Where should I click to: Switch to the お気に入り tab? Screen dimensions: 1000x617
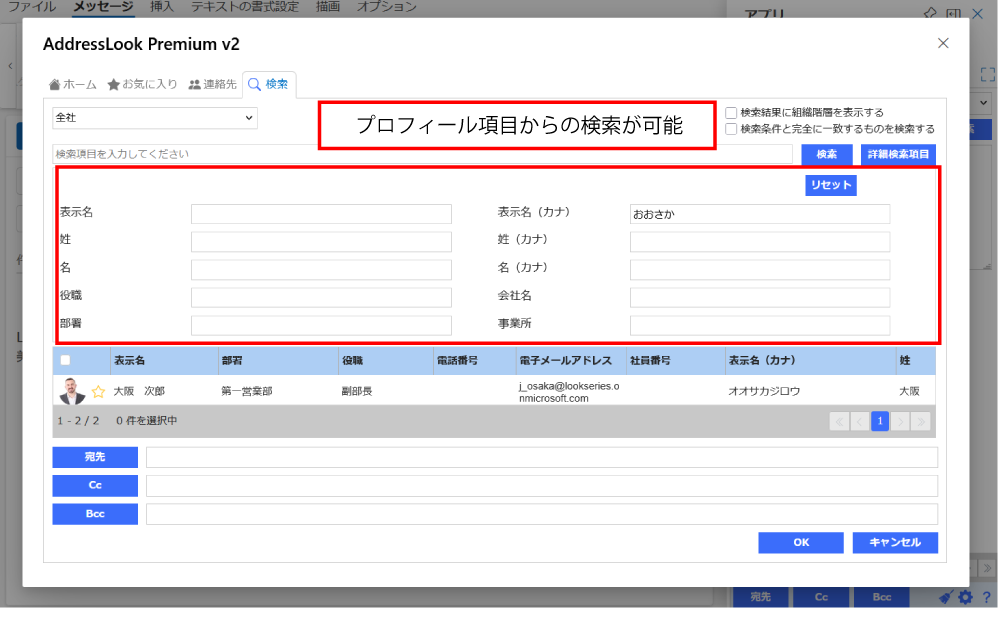click(x=143, y=84)
